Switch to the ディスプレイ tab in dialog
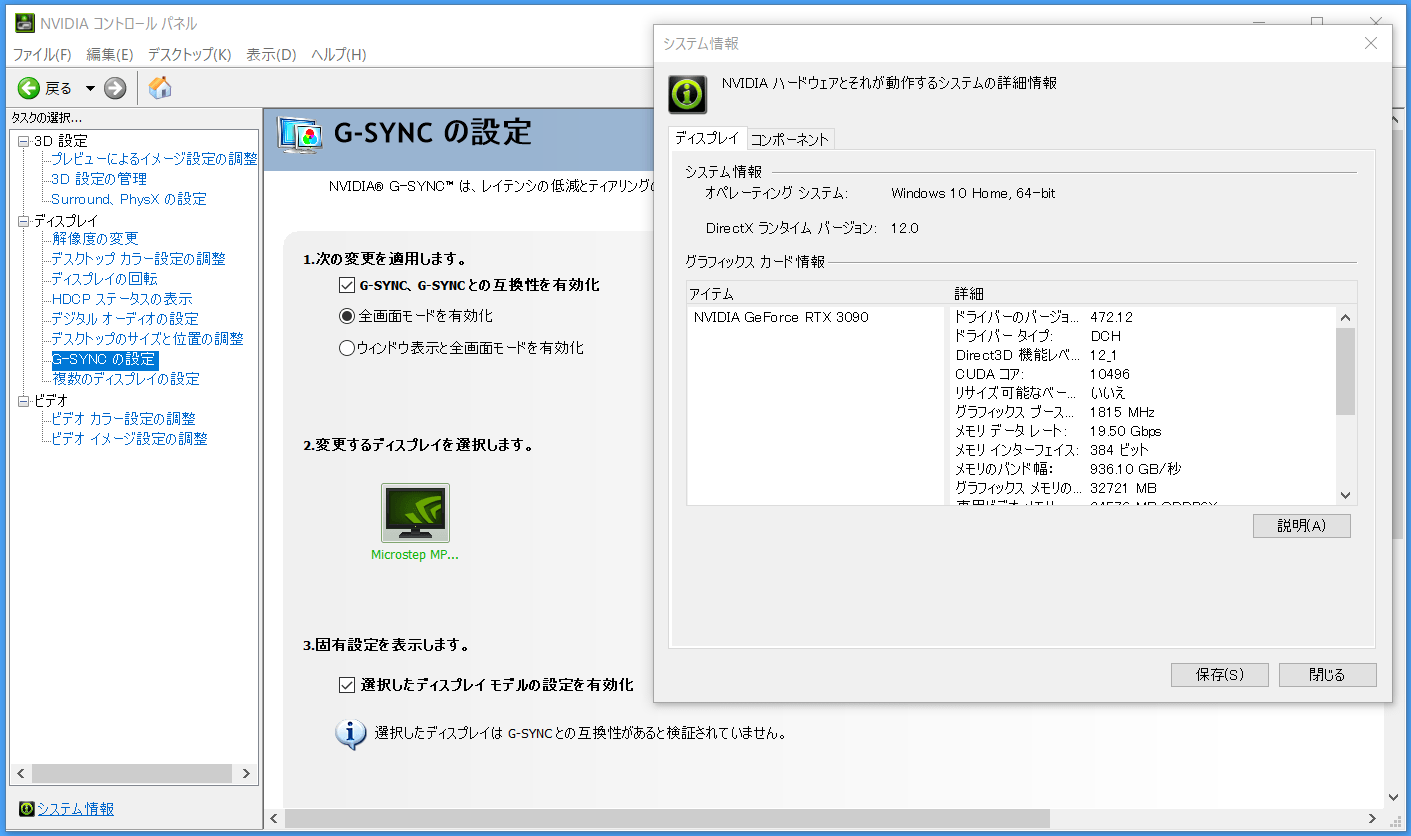The height and width of the screenshot is (836, 1411). point(707,138)
